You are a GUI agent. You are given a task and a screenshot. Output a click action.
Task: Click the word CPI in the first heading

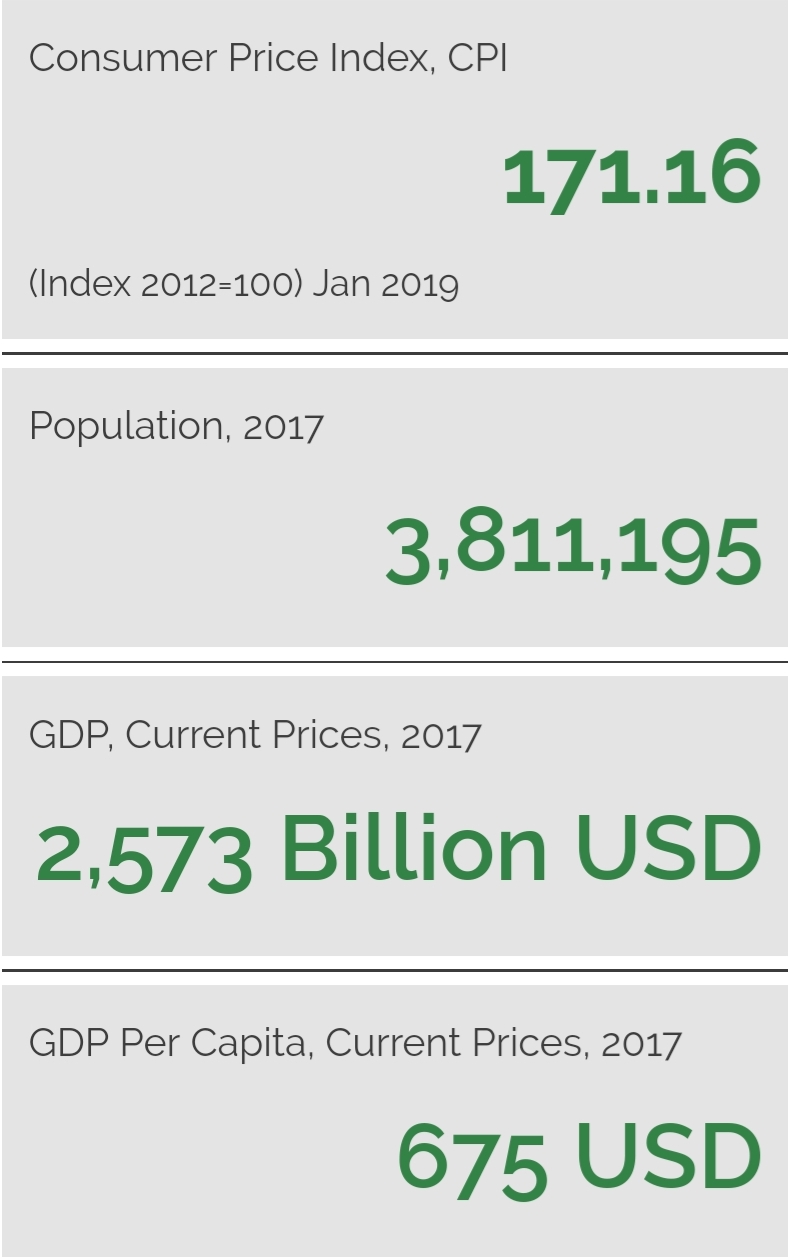pyautogui.click(x=477, y=58)
